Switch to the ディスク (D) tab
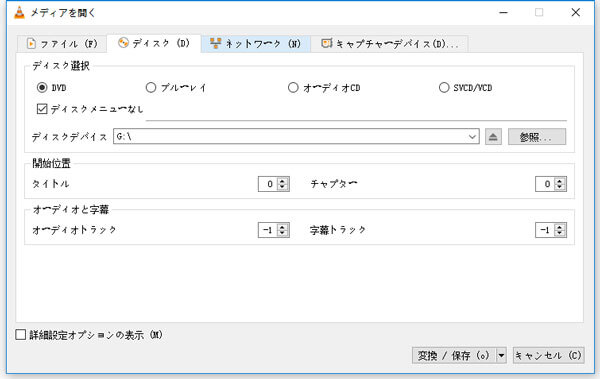 [x=154, y=43]
